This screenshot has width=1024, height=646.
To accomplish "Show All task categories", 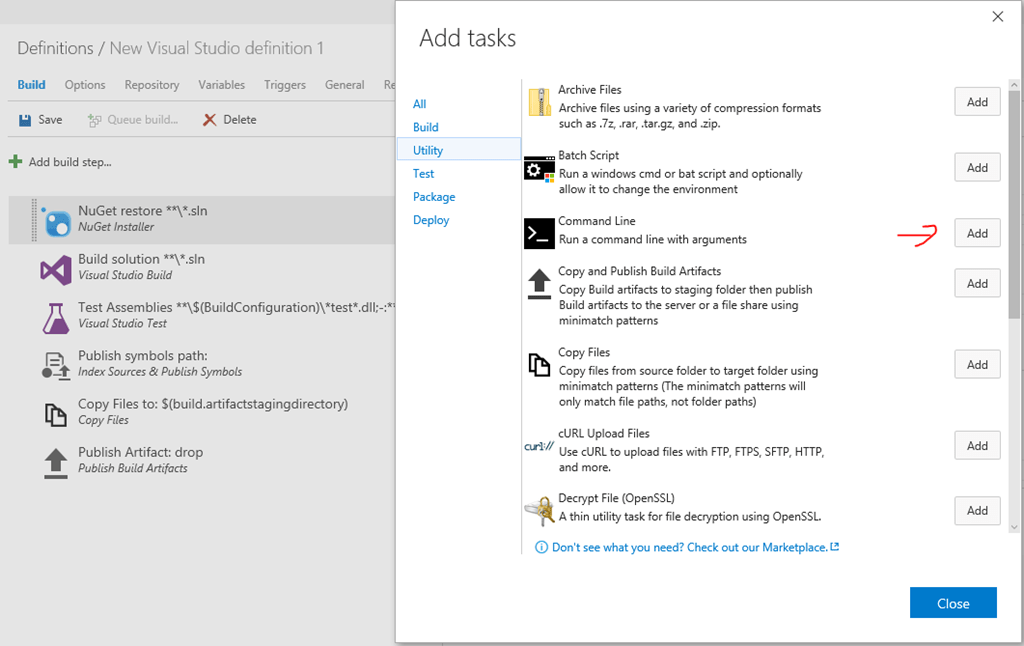I will click(419, 104).
